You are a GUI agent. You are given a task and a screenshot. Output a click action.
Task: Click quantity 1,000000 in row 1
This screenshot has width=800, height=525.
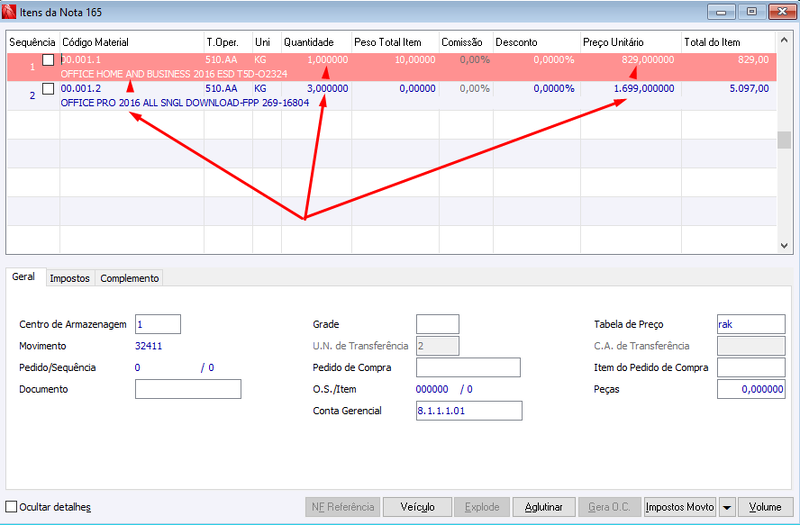pyautogui.click(x=328, y=60)
